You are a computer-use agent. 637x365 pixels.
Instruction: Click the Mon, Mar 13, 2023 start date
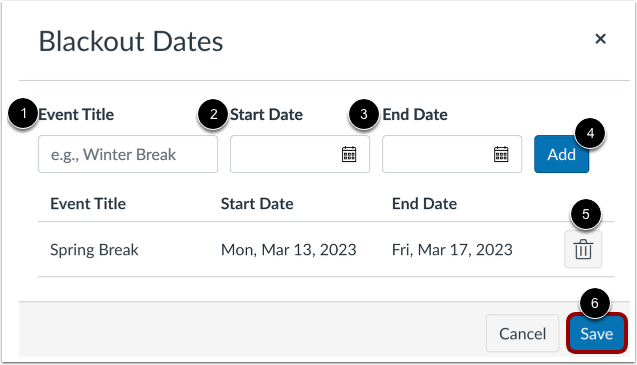tap(288, 250)
